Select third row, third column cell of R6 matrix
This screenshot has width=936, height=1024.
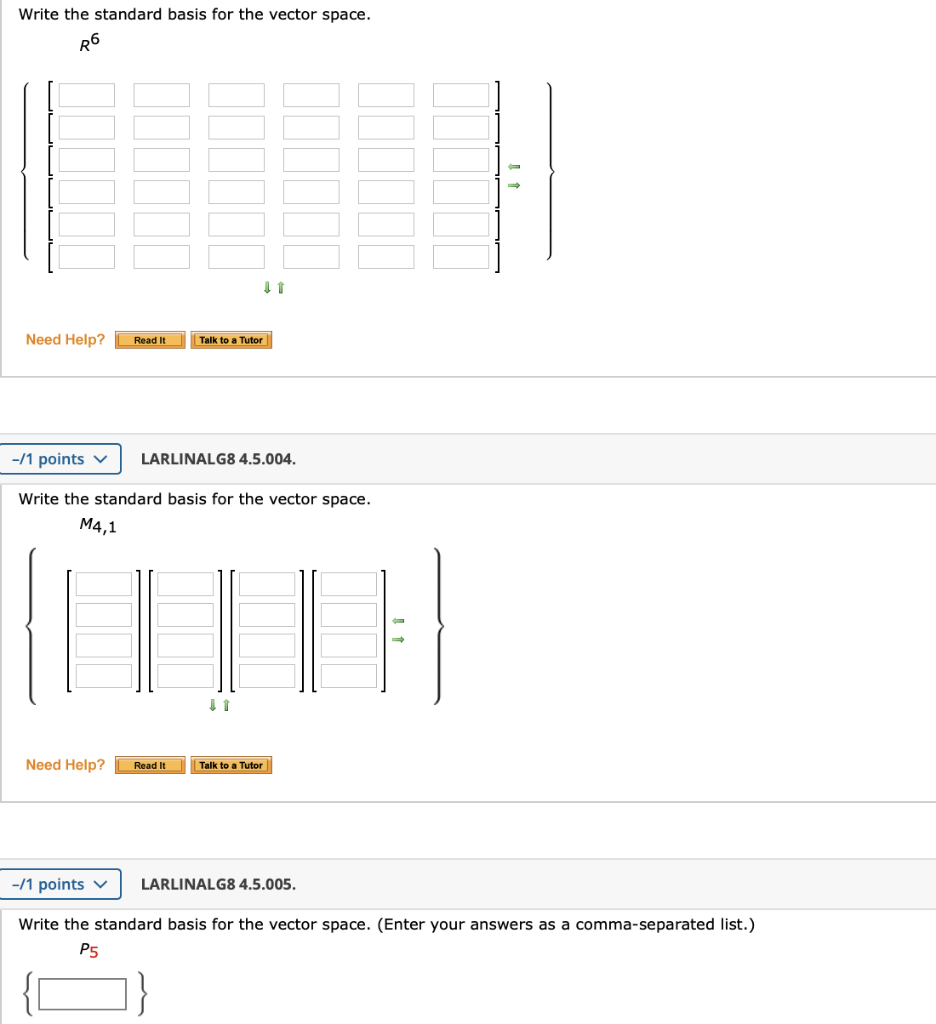pos(236,160)
